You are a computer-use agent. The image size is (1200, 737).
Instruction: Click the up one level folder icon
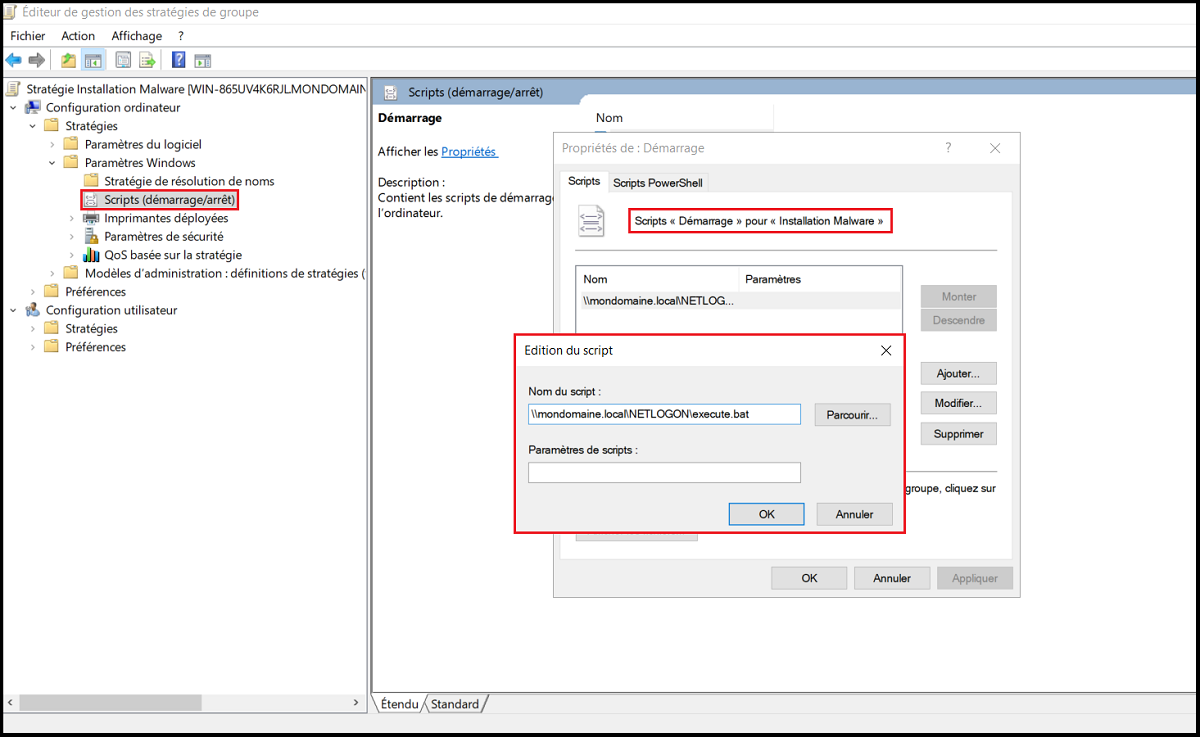(x=68, y=60)
